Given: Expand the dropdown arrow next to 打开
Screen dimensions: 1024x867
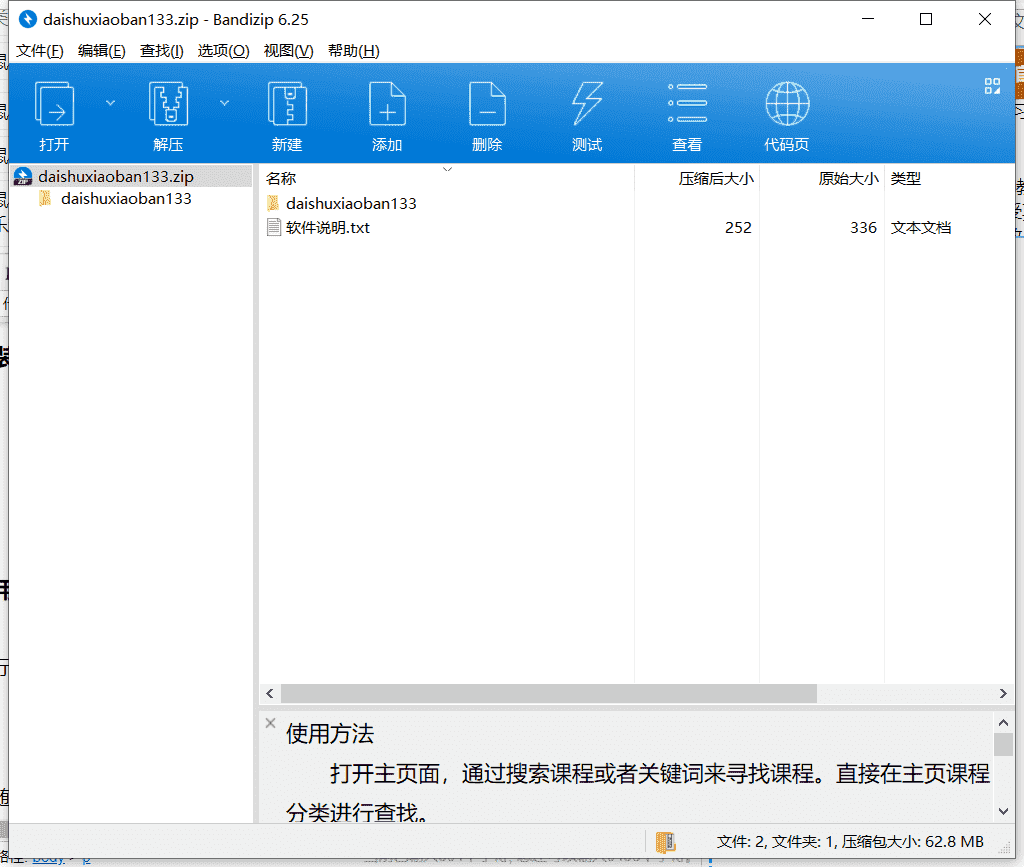Looking at the screenshot, I should 110,102.
